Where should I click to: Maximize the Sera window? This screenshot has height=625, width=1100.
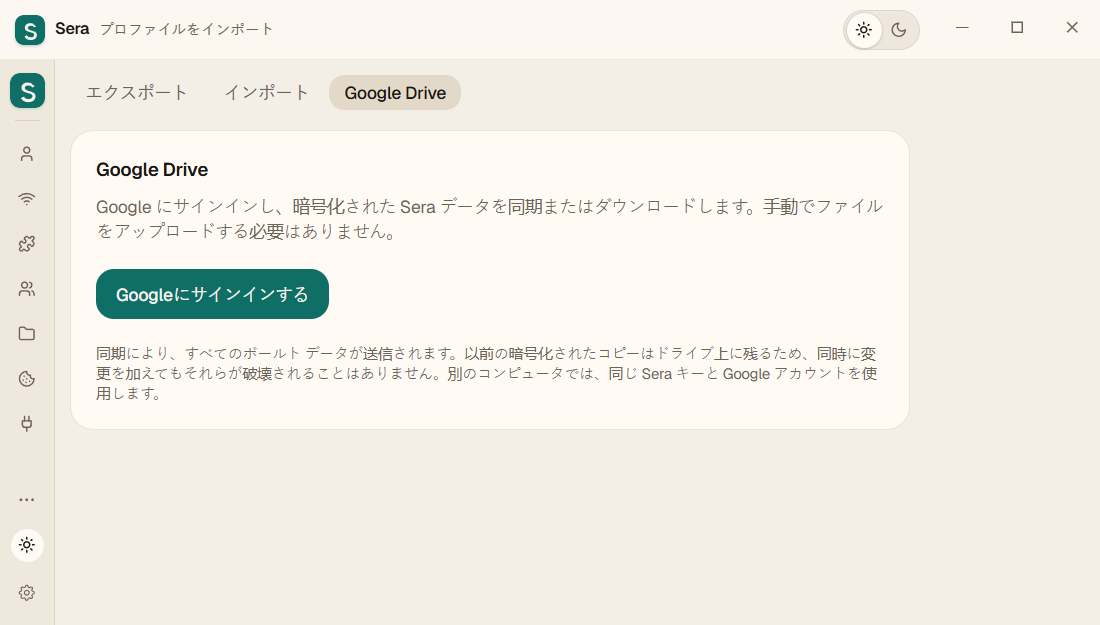[x=1017, y=28]
